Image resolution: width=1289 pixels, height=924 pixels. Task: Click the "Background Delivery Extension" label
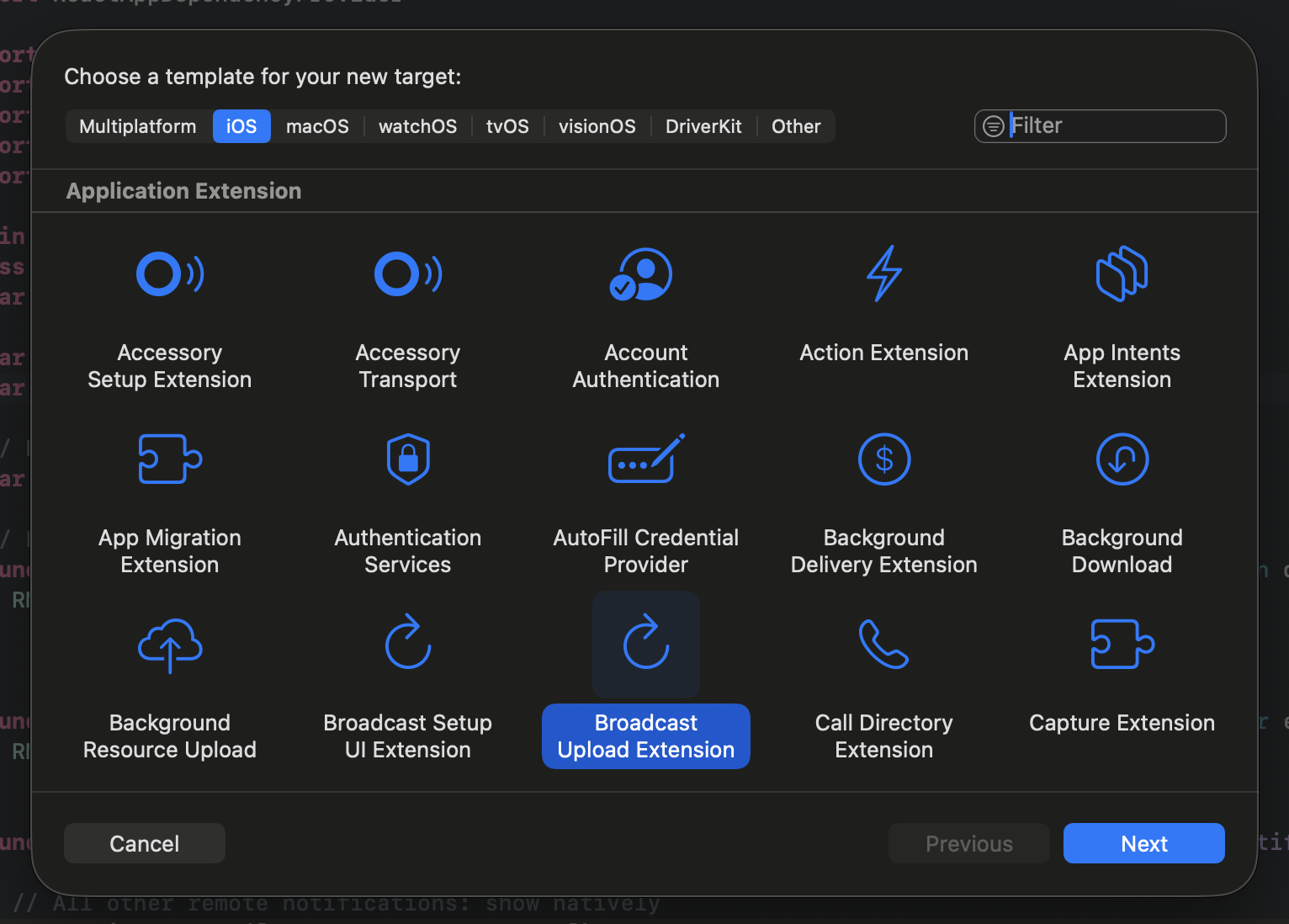(884, 551)
